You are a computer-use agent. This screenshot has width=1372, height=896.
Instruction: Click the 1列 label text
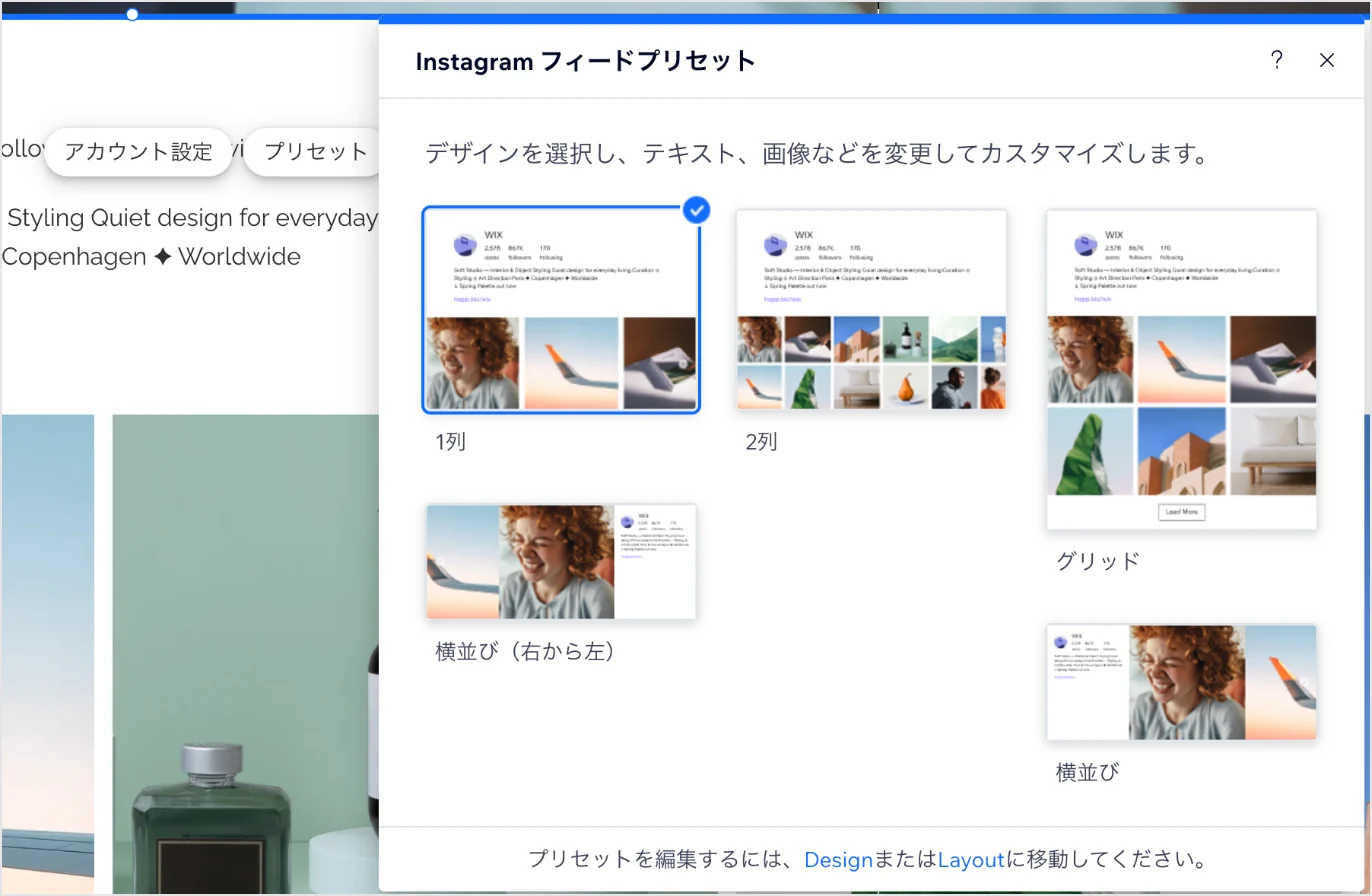[x=451, y=442]
